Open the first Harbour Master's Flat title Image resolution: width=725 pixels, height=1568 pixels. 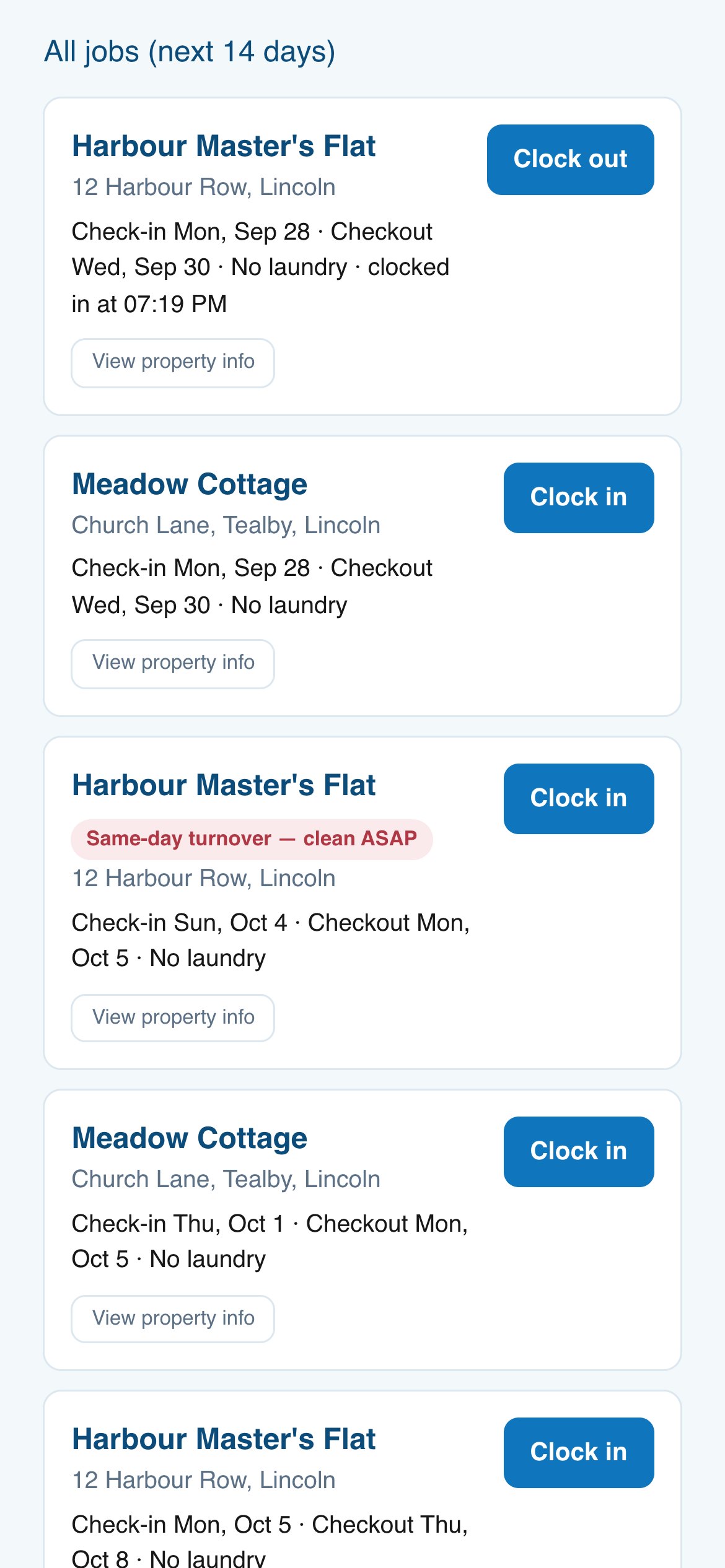[x=224, y=146]
